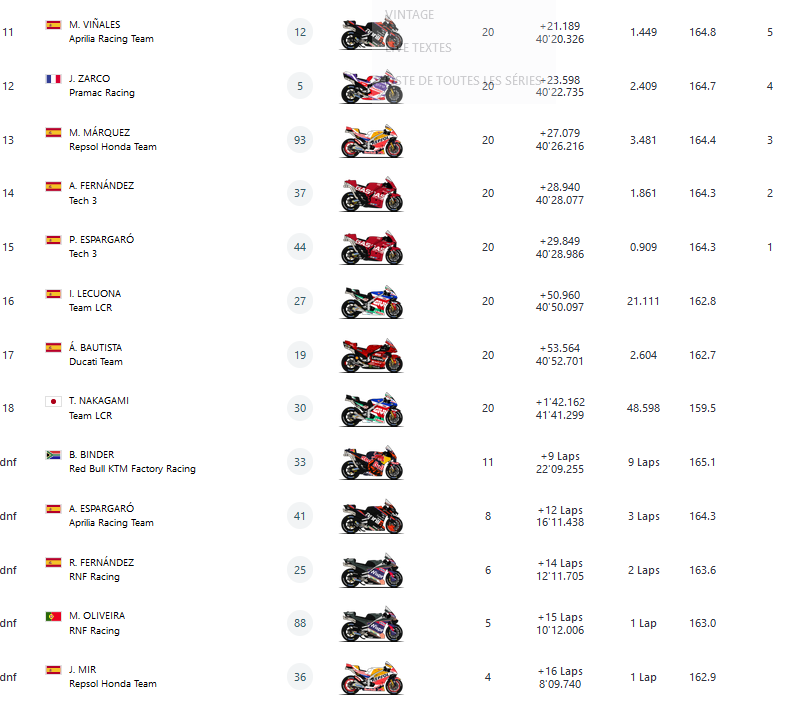Click the Japanese flag beside T. Nakagami
Image resolution: width=795 pixels, height=708 pixels.
53,401
